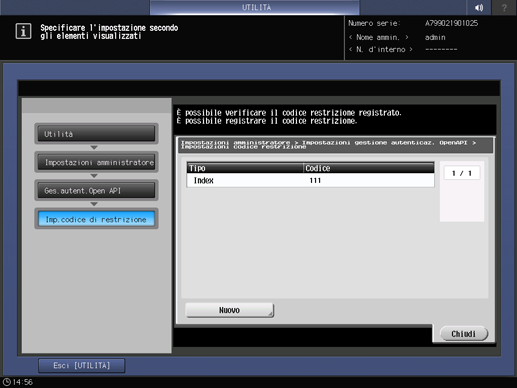This screenshot has height=388, width=517.
Task: Click the clock icon in status bar
Action: (x=6, y=382)
